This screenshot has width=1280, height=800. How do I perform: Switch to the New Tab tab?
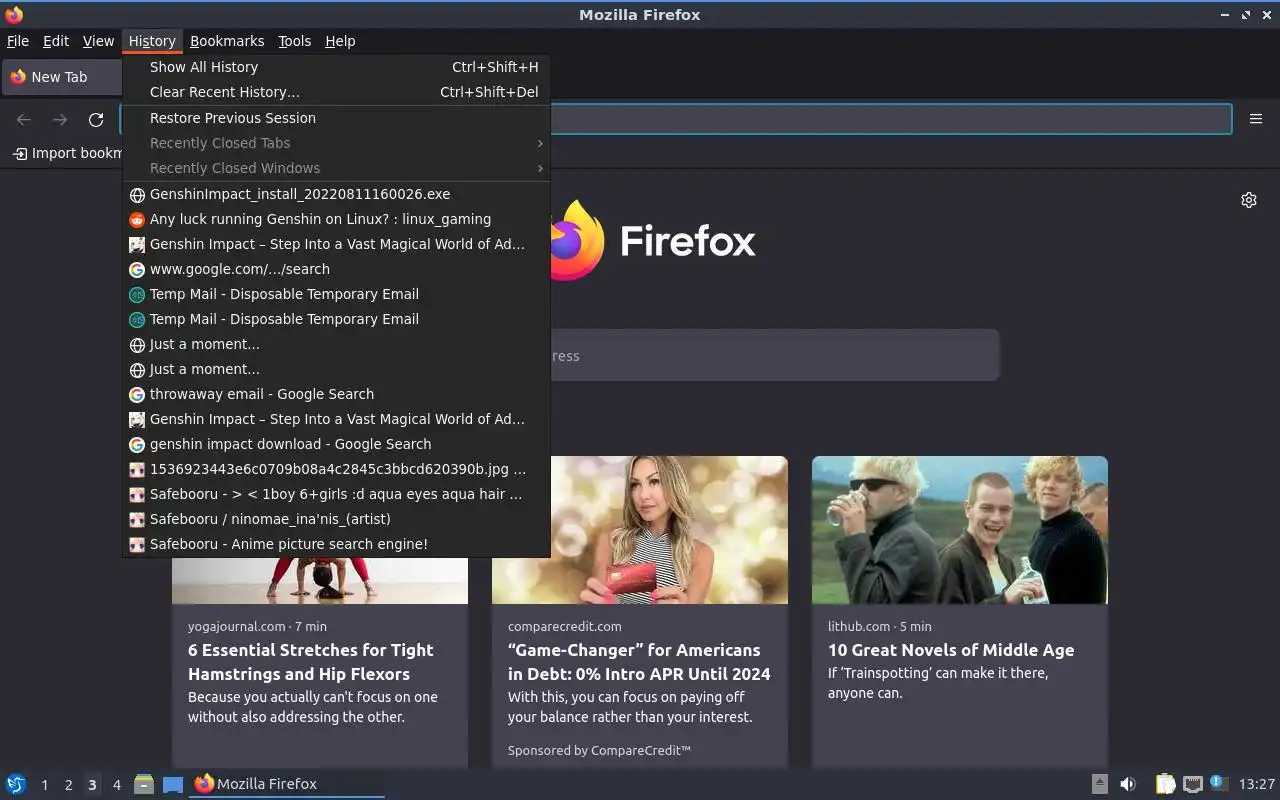(x=62, y=77)
